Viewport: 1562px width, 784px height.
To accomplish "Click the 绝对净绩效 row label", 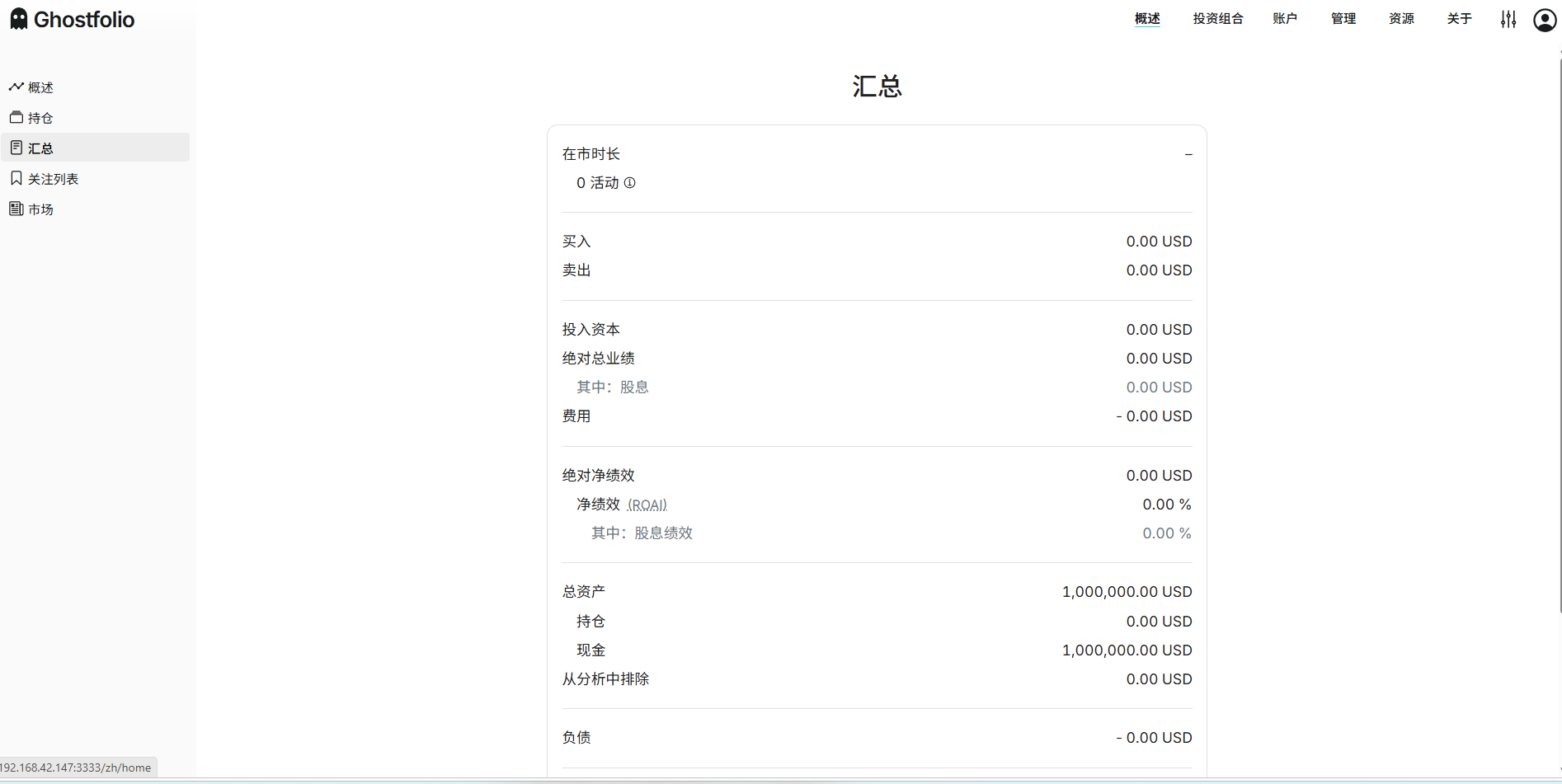I will coord(599,476).
